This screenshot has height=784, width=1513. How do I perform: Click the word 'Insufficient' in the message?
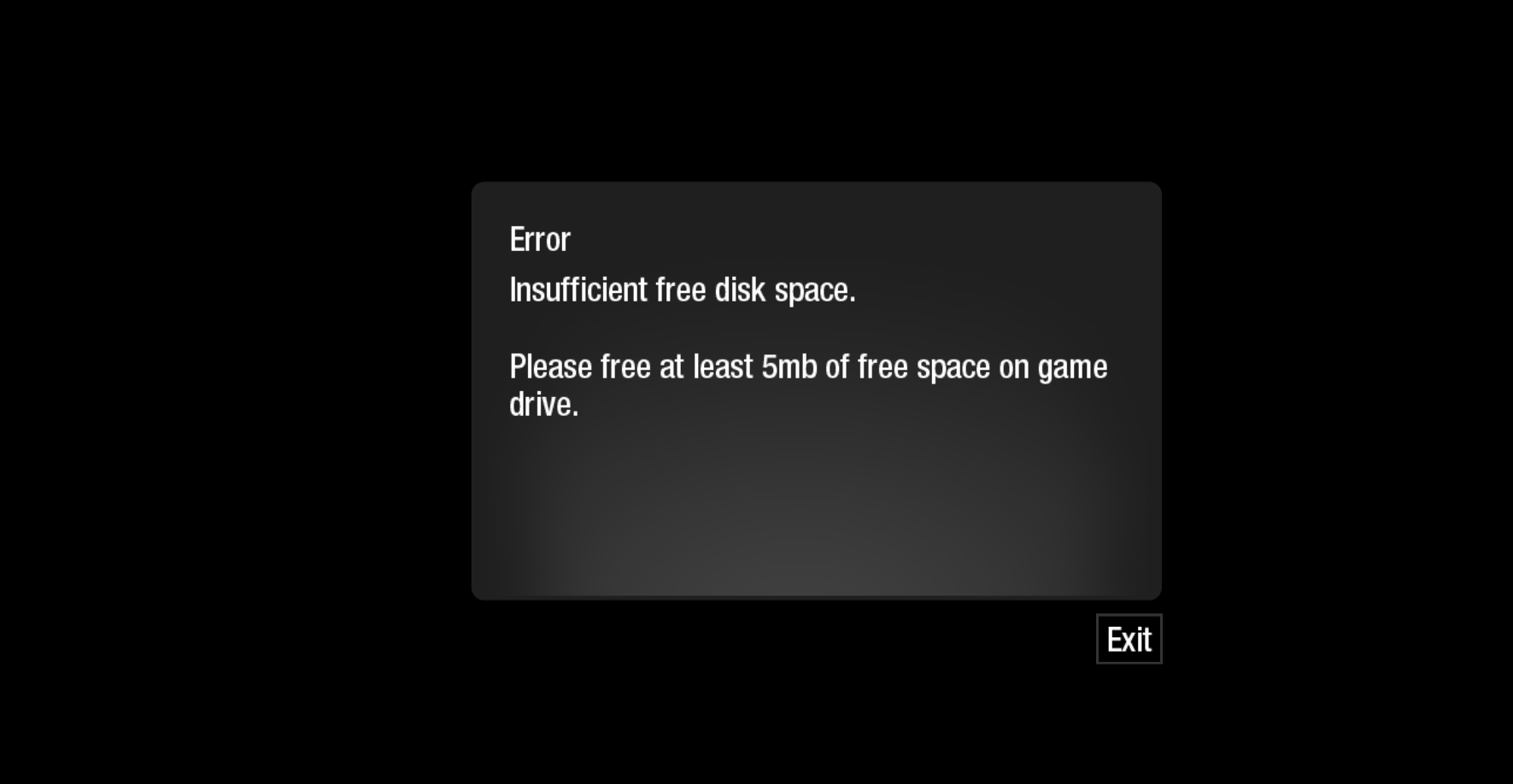(578, 290)
